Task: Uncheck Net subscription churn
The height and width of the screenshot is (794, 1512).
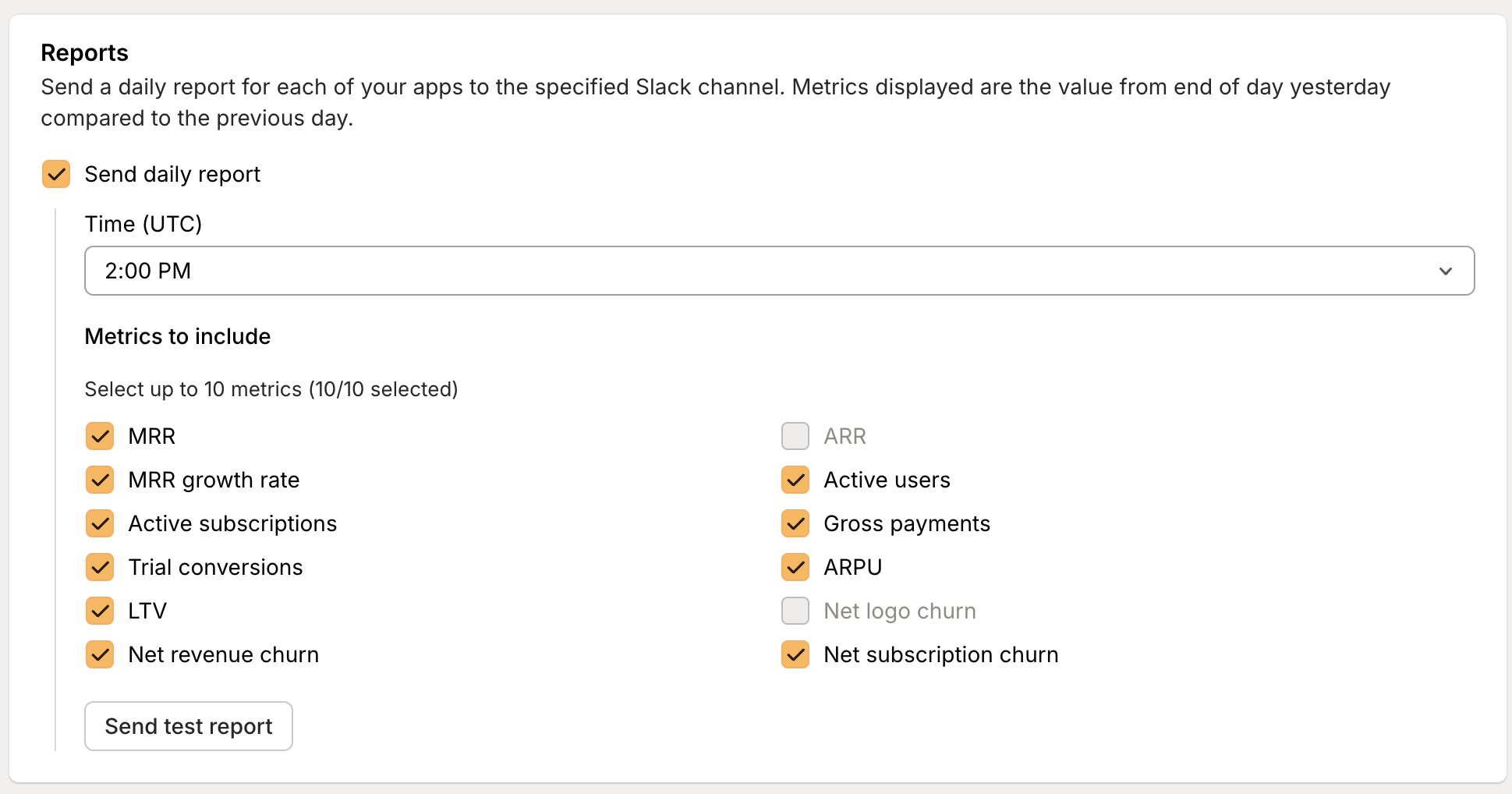Action: [x=795, y=654]
